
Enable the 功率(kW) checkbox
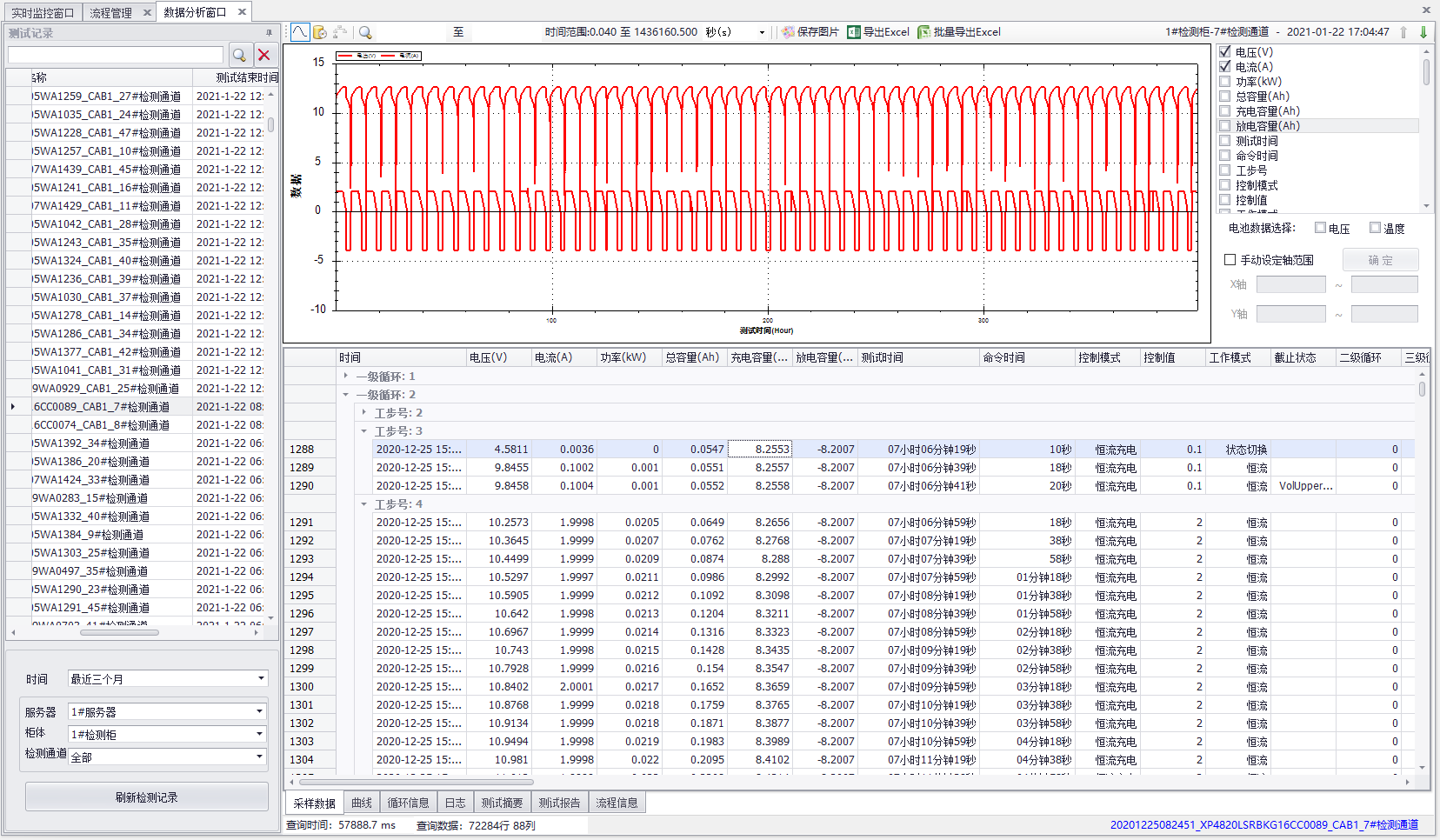pos(1225,81)
